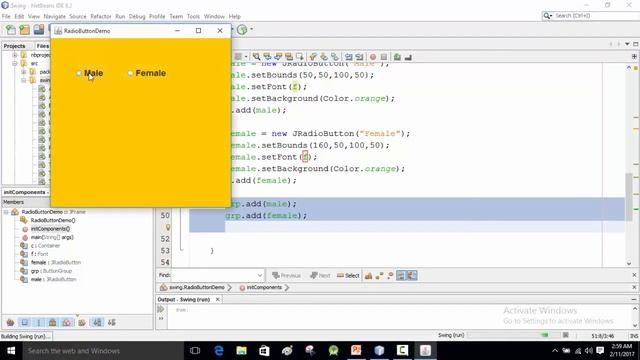Click the red Start Macro Recording icon
The height and width of the screenshot is (360, 640).
pyautogui.click(x=373, y=57)
